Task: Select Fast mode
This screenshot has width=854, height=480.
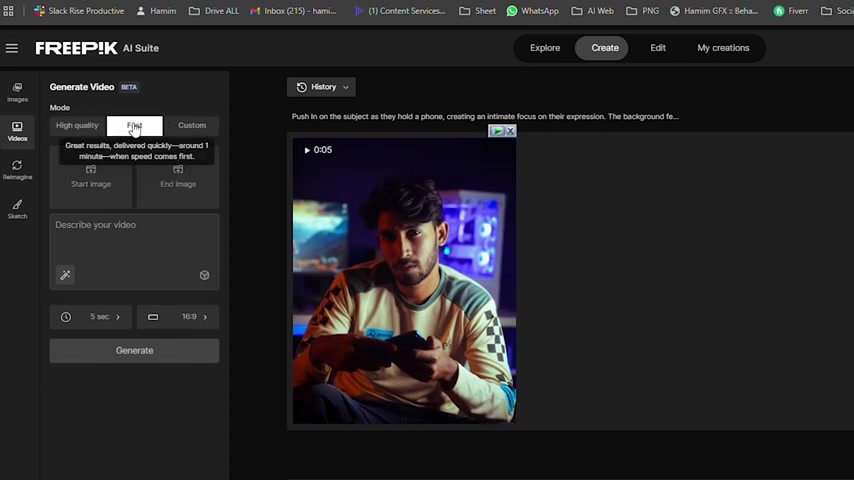Action: coord(135,126)
